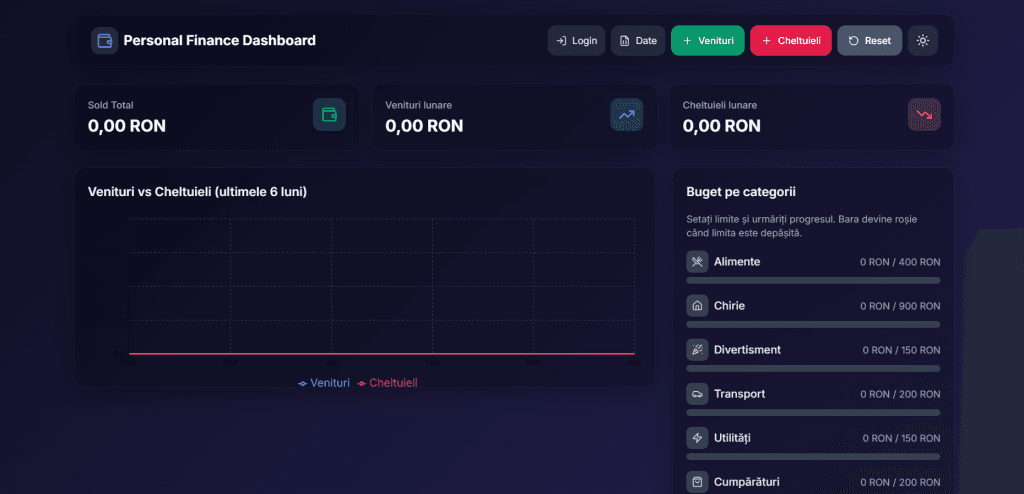Click the downward trend icon in Cheltuieli lunare card
Screen dimensions: 1024x494
click(x=924, y=115)
